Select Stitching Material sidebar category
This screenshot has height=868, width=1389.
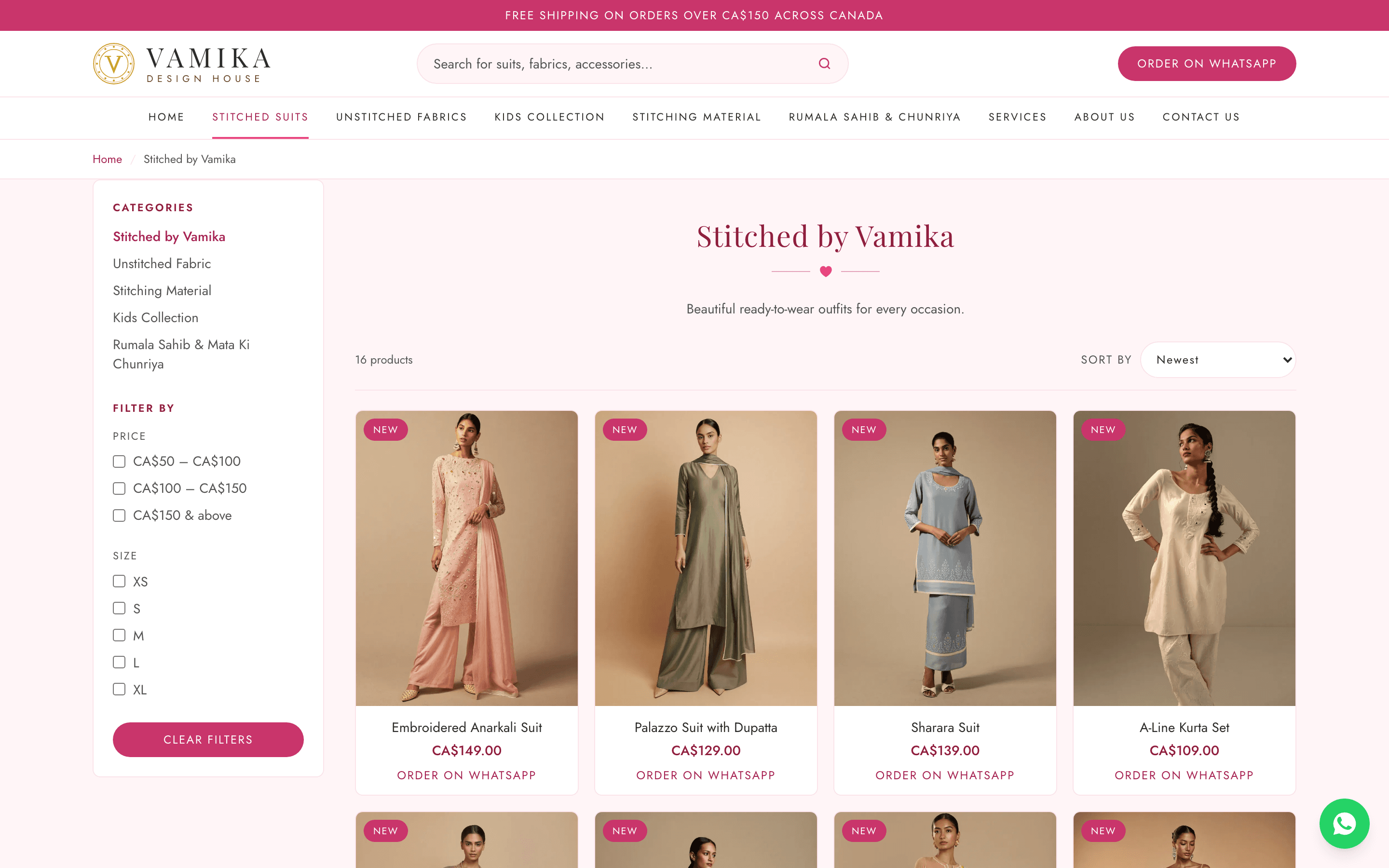pos(162,290)
